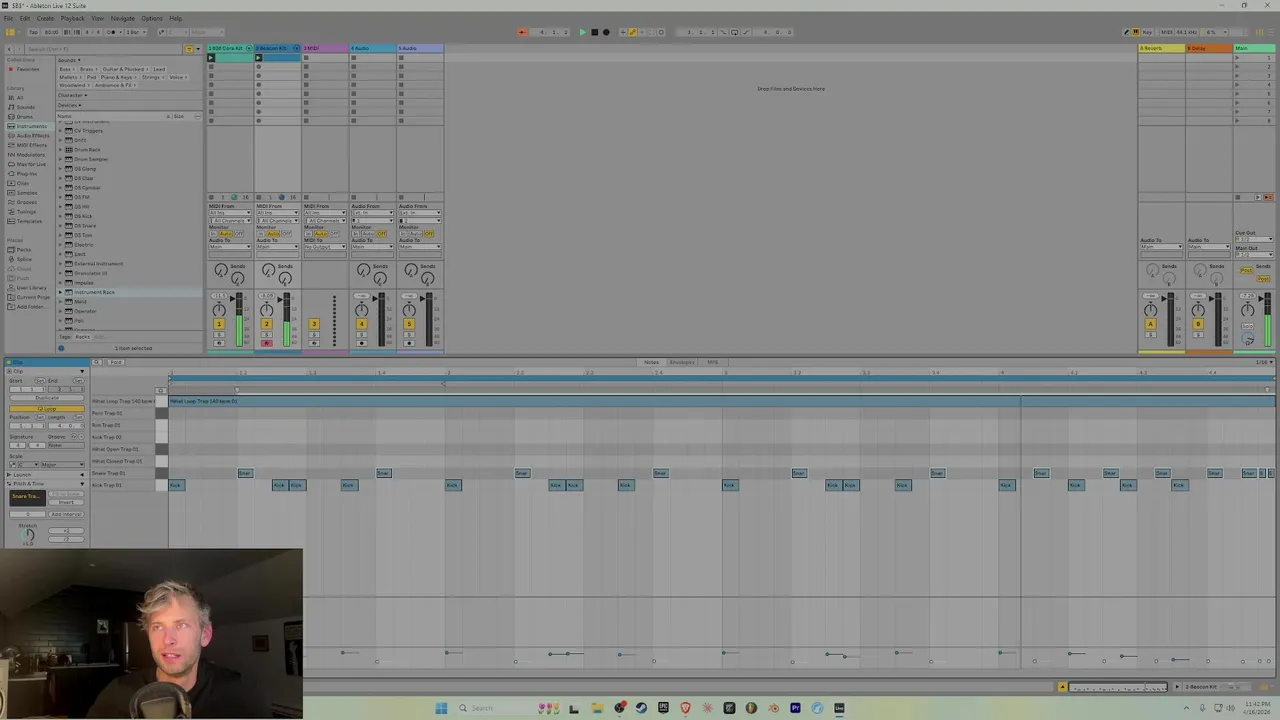
Task: Open the File menu
Action: point(8,18)
